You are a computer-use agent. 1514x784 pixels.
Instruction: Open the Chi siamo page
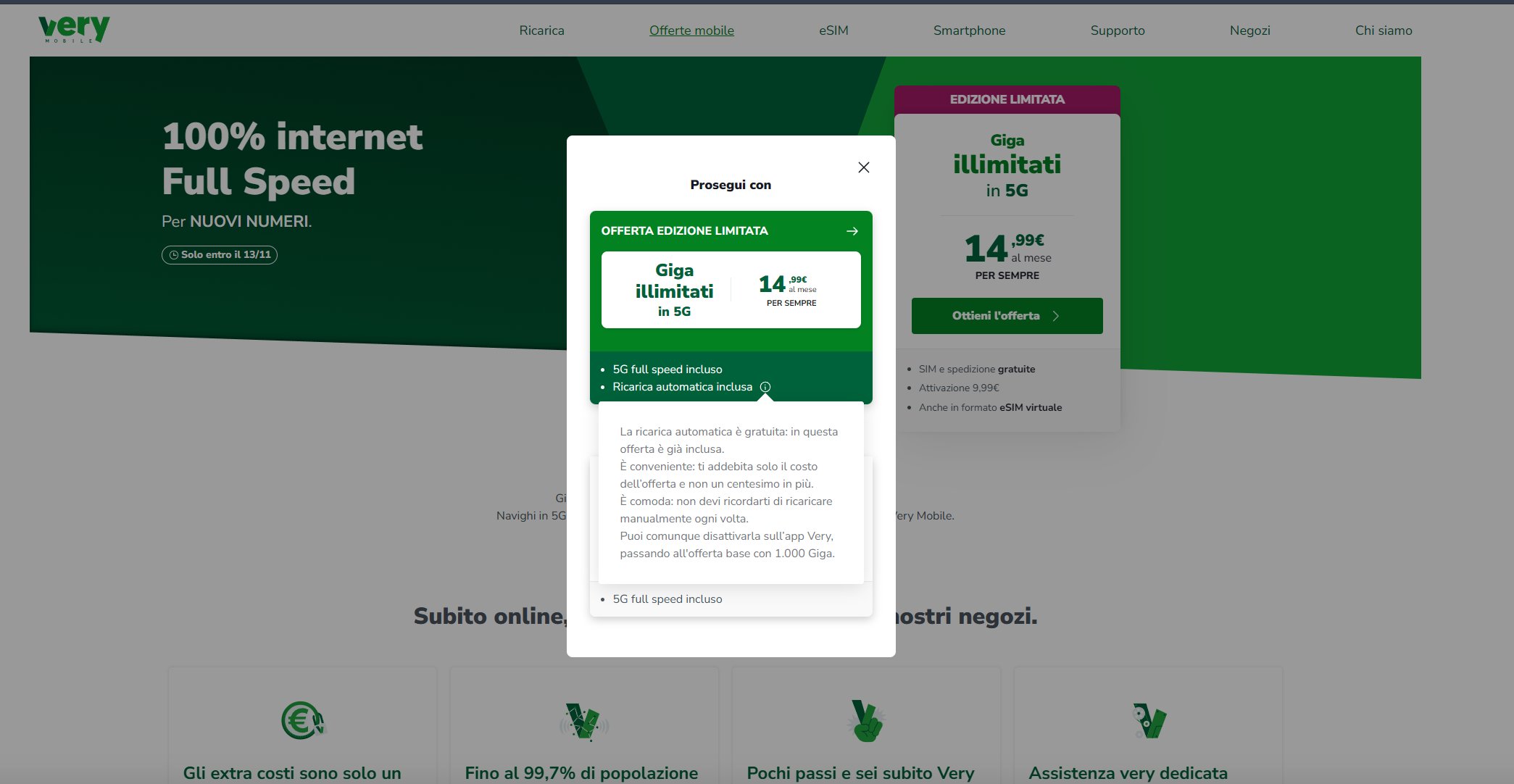coord(1384,30)
